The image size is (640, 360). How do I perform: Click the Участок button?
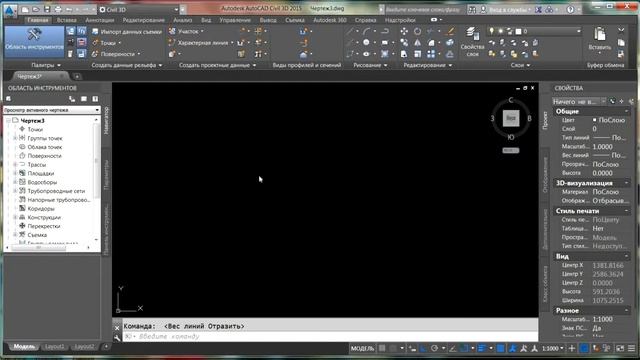click(x=186, y=31)
